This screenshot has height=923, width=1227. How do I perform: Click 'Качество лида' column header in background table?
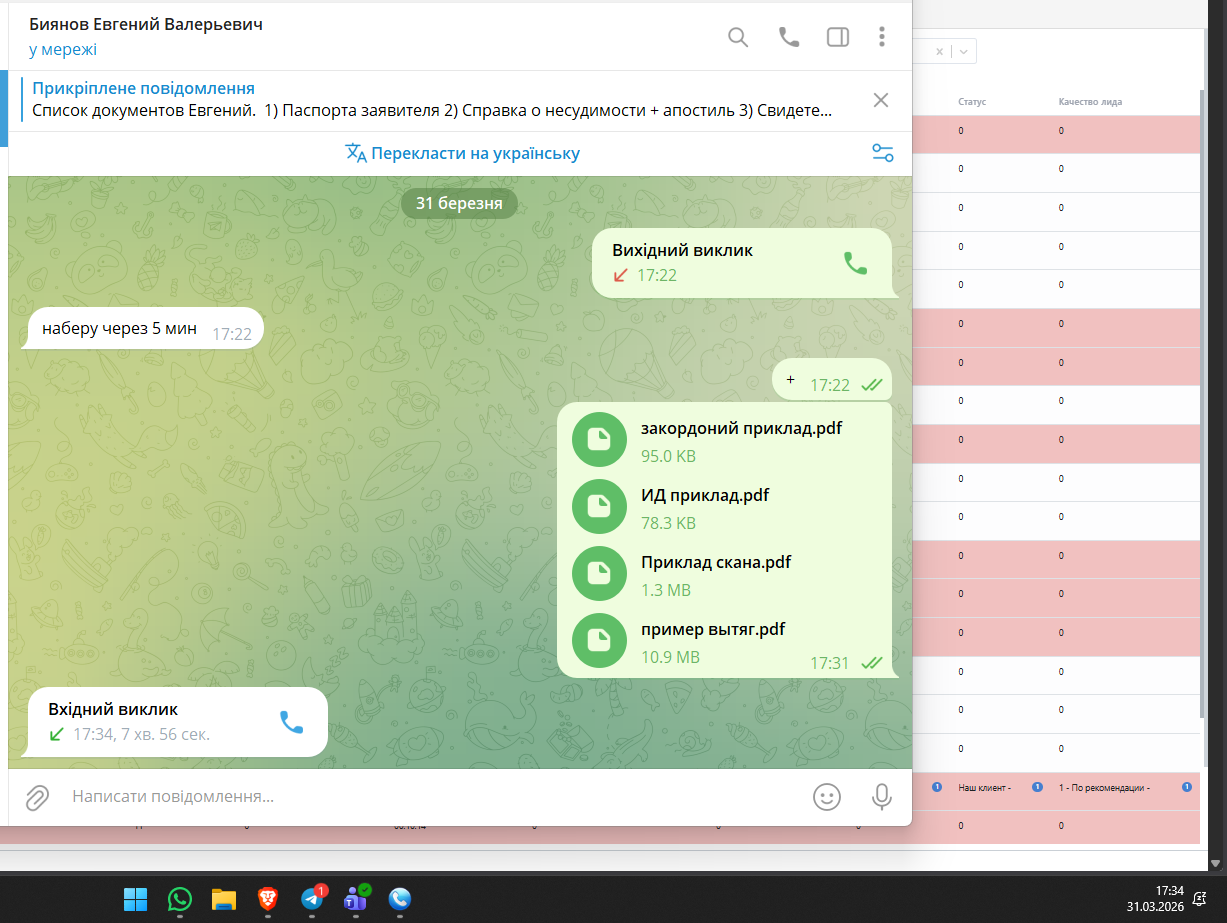tap(1090, 102)
